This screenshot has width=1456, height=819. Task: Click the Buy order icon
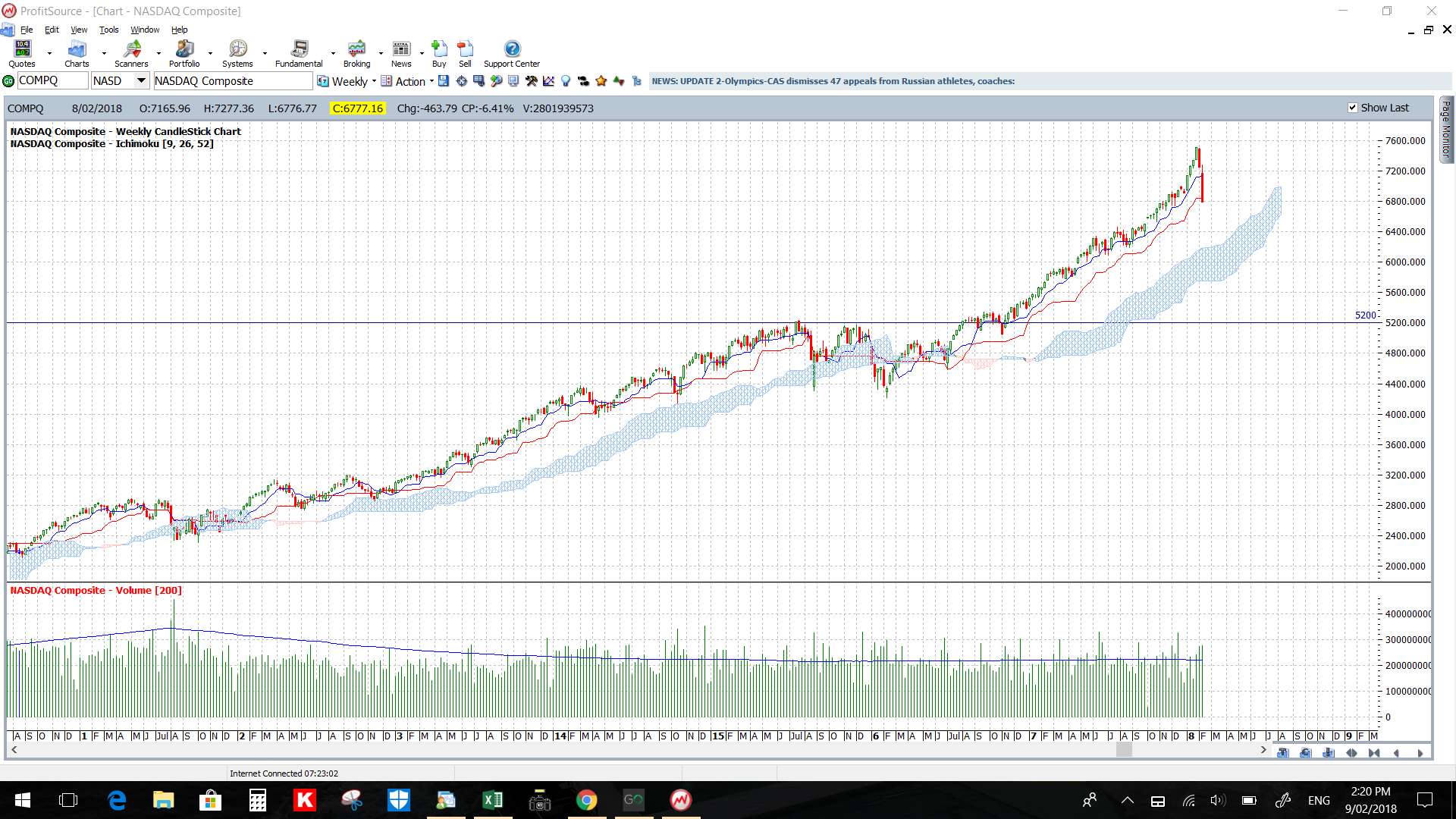coord(439,54)
